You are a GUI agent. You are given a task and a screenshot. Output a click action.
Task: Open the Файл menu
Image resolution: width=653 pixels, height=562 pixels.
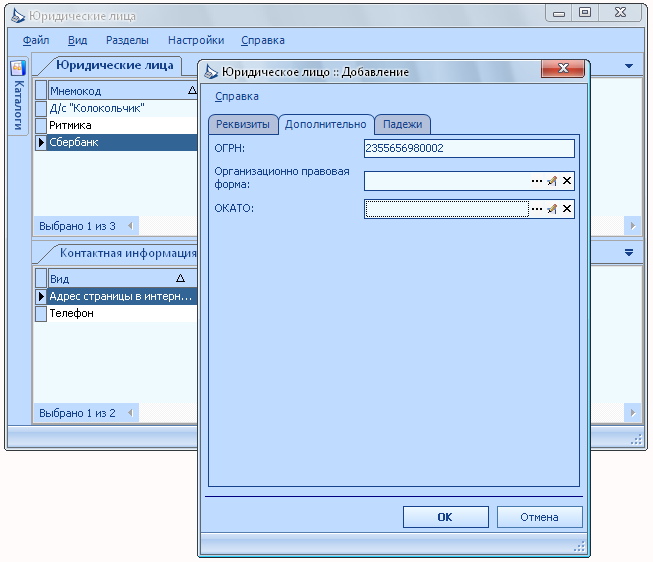[36, 40]
